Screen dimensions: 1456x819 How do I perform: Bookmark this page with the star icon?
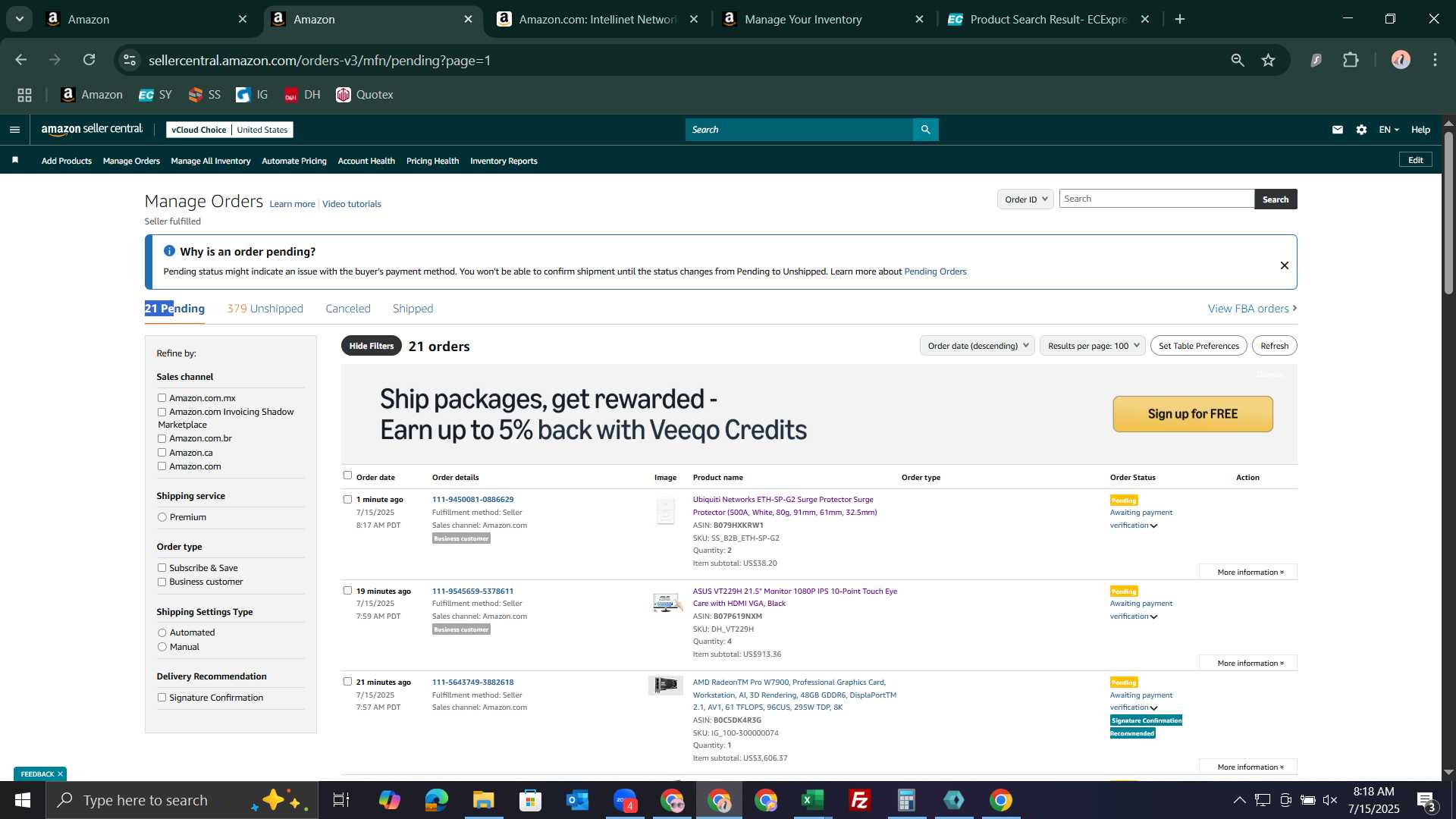pyautogui.click(x=1268, y=60)
